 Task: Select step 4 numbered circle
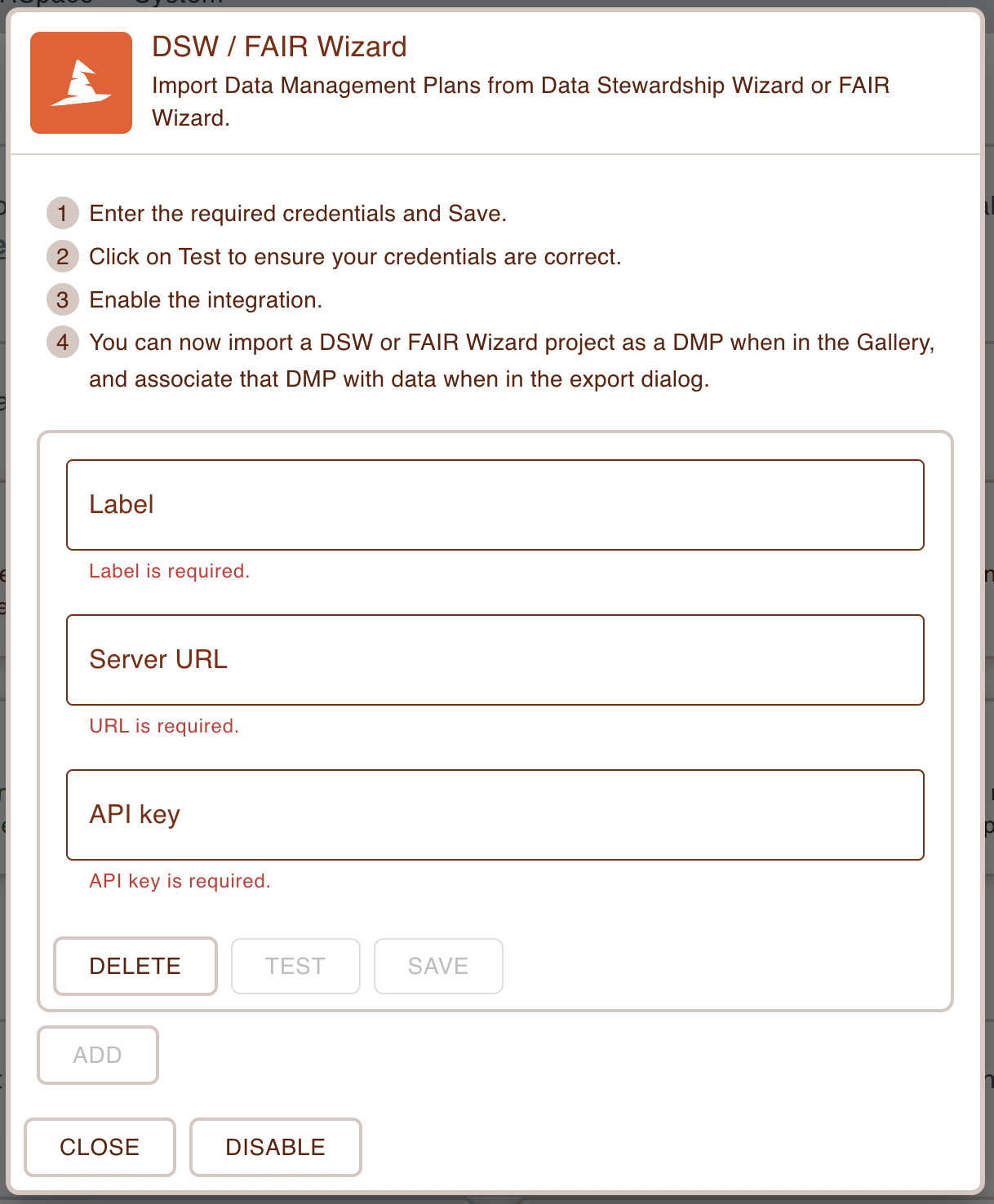(62, 342)
